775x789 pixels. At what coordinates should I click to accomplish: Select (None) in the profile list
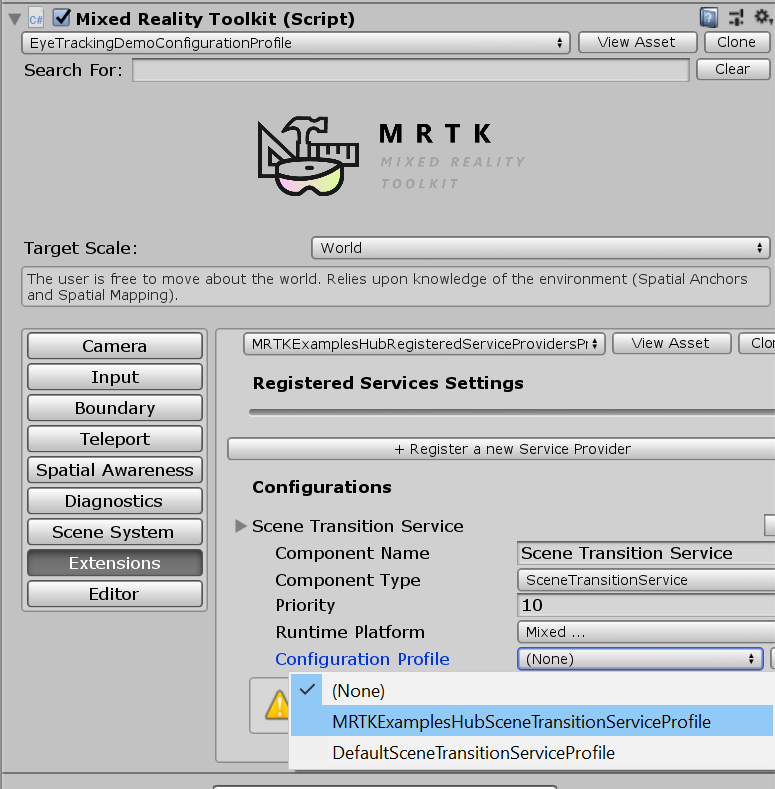(532, 690)
